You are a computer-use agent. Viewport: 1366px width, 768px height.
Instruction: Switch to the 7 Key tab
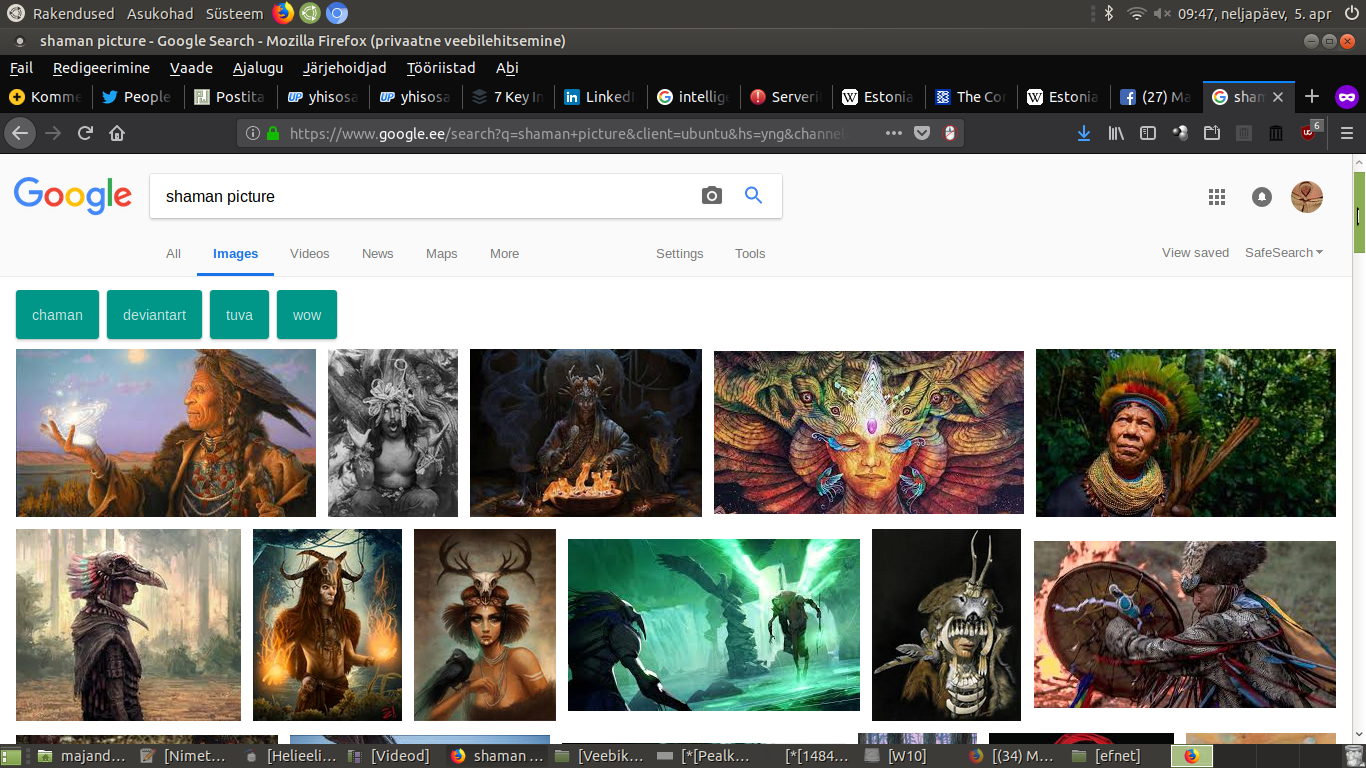pos(507,97)
